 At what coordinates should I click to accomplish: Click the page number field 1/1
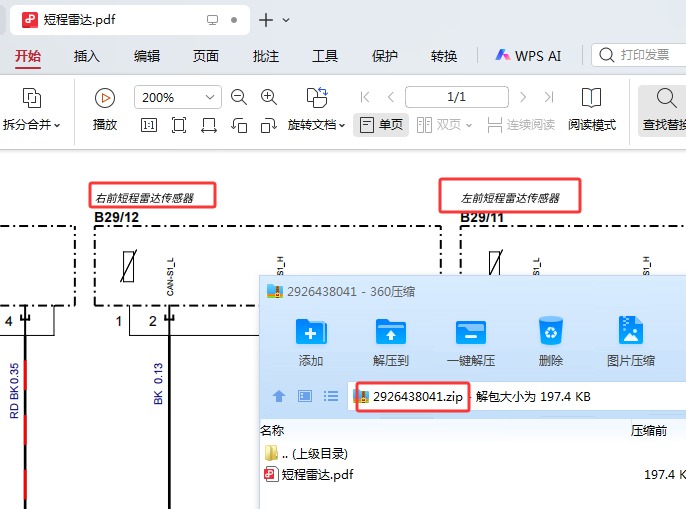pyautogui.click(x=457, y=97)
